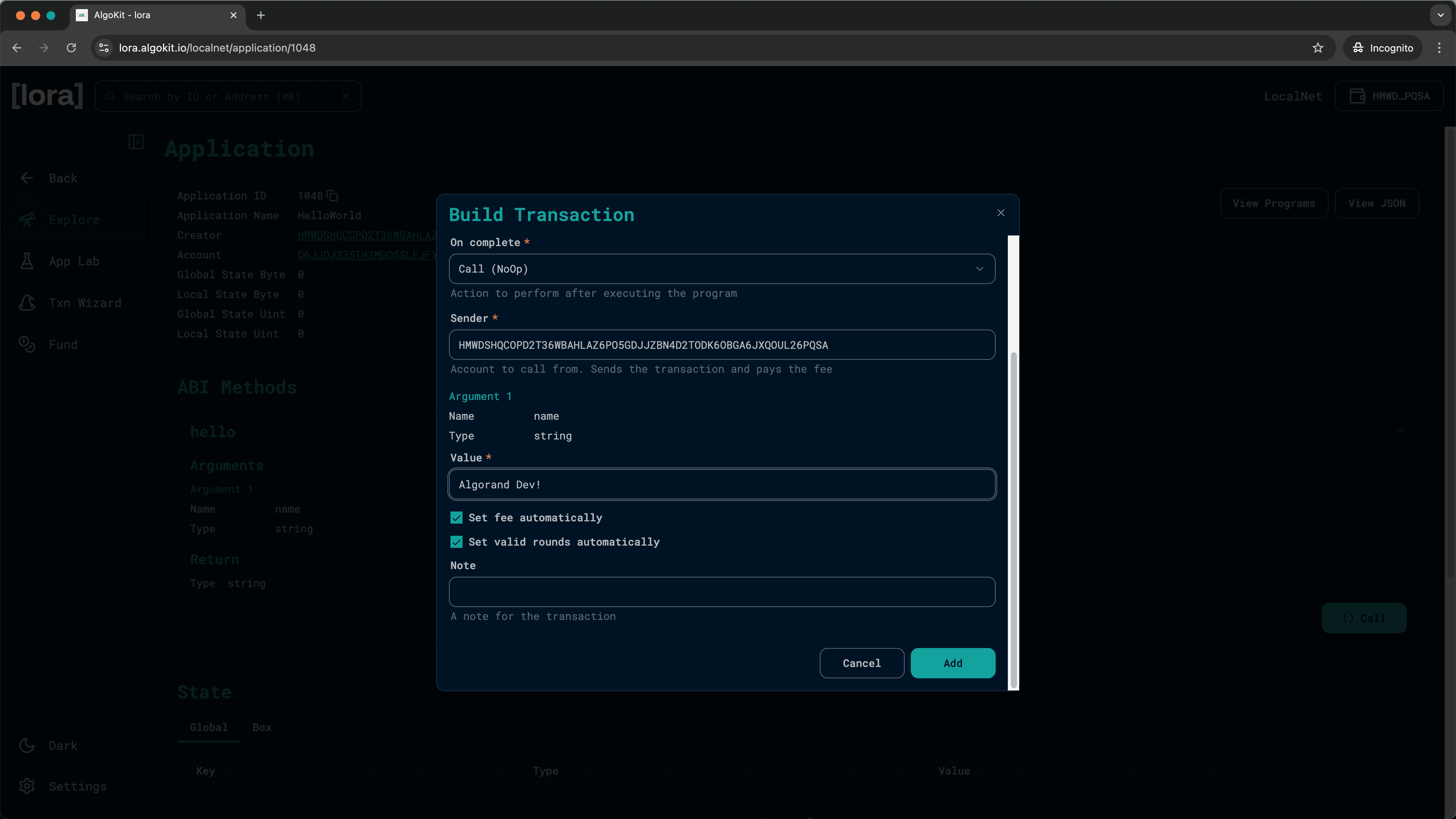Clear the search field with the X

pyautogui.click(x=346, y=96)
